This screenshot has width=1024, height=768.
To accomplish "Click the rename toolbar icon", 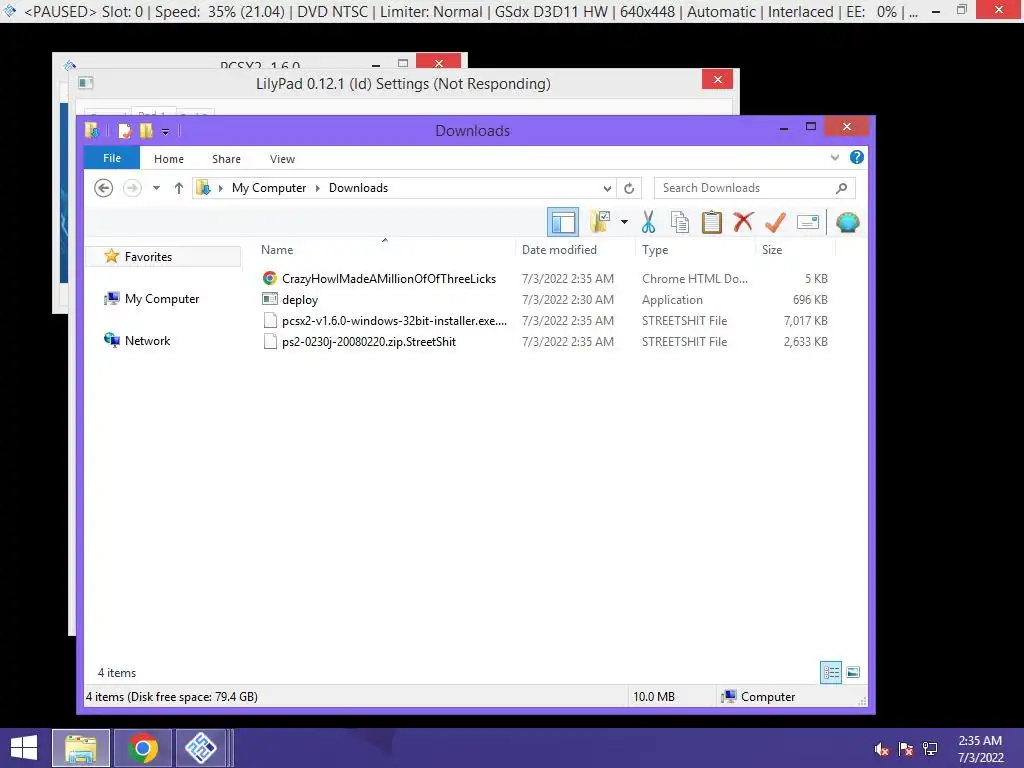I will (808, 222).
